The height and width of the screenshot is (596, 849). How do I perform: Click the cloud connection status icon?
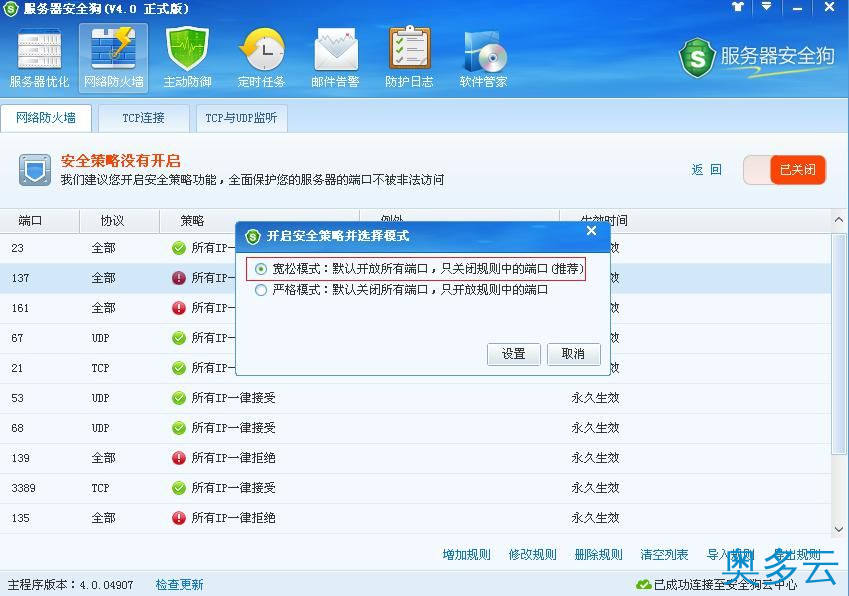(644, 585)
